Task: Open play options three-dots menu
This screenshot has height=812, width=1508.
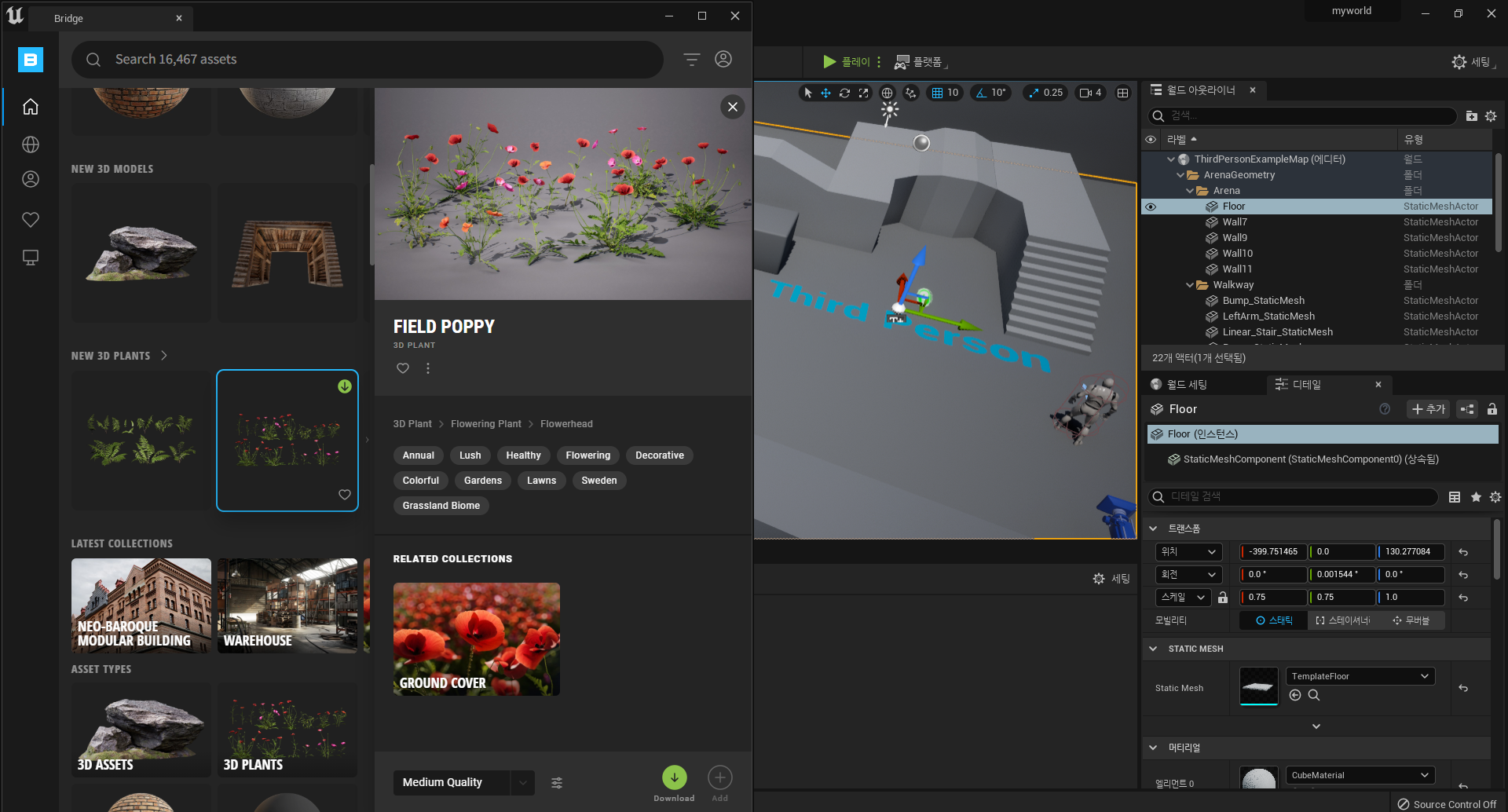Action: pyautogui.click(x=879, y=61)
